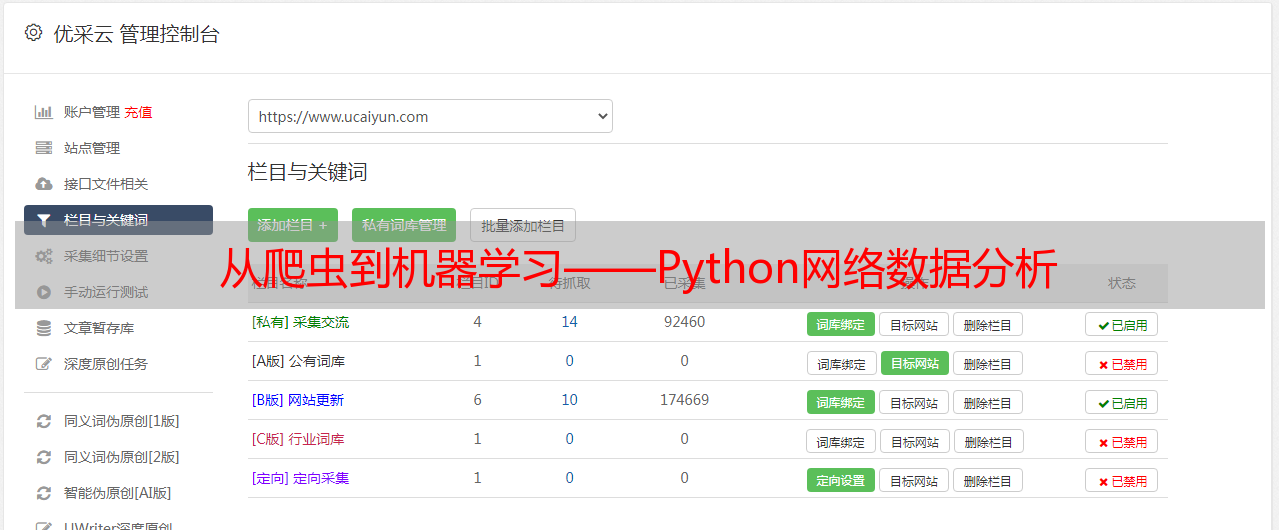This screenshot has height=530, width=1279.
Task: Open the [A版] 公有词库 column link
Action: pos(298,361)
